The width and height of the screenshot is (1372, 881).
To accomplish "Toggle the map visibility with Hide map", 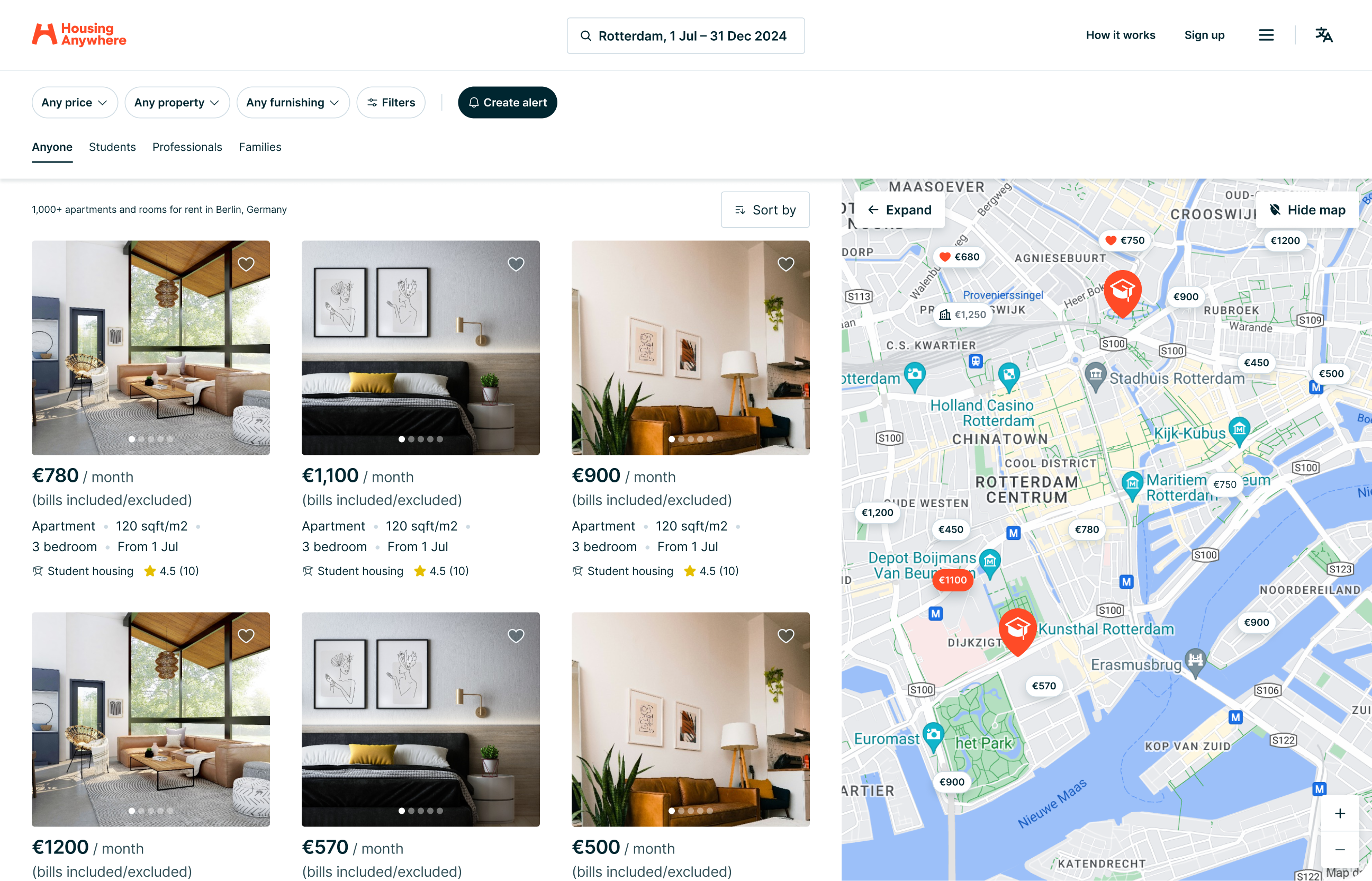I will coord(1306,210).
